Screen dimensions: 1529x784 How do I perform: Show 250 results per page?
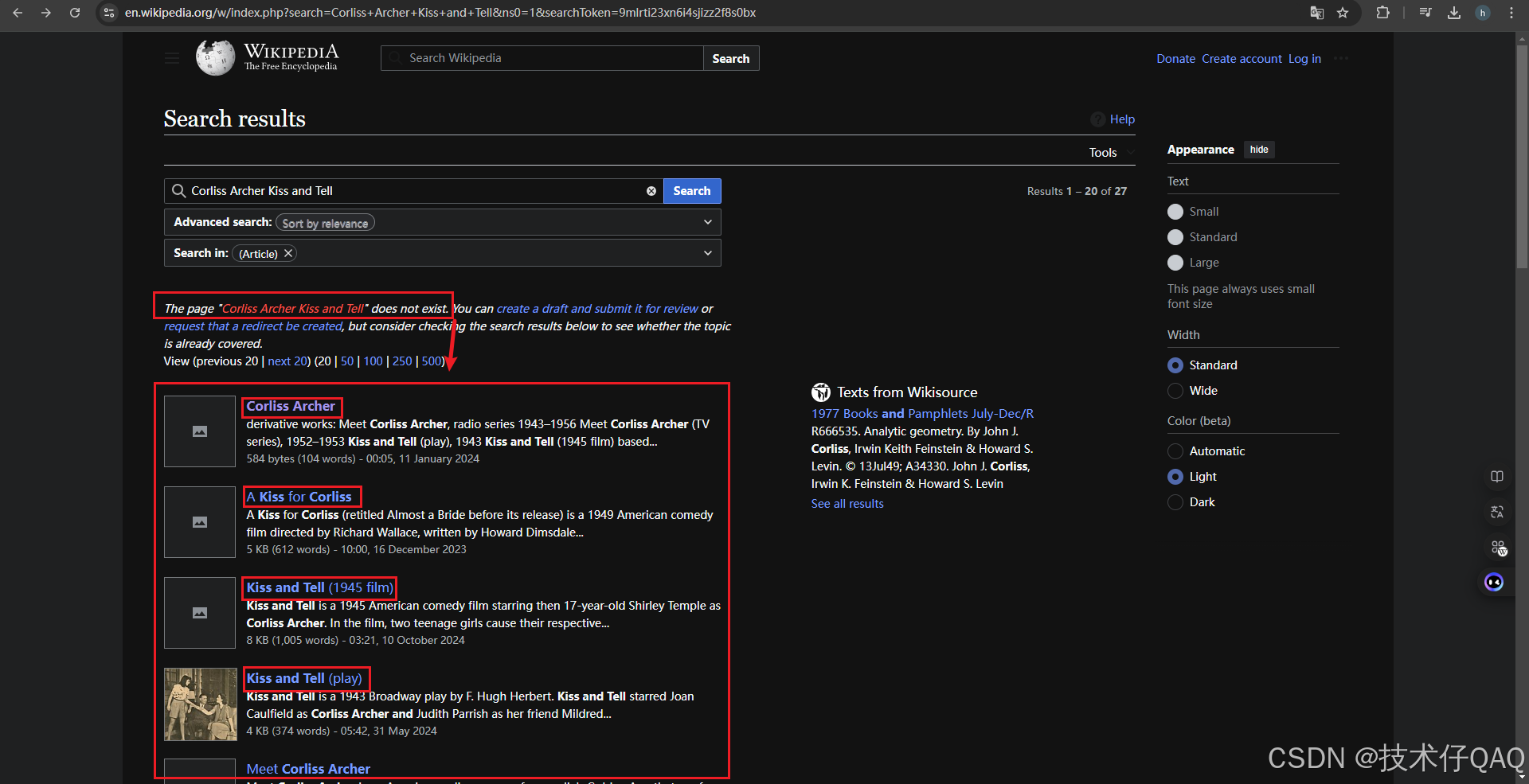(402, 361)
